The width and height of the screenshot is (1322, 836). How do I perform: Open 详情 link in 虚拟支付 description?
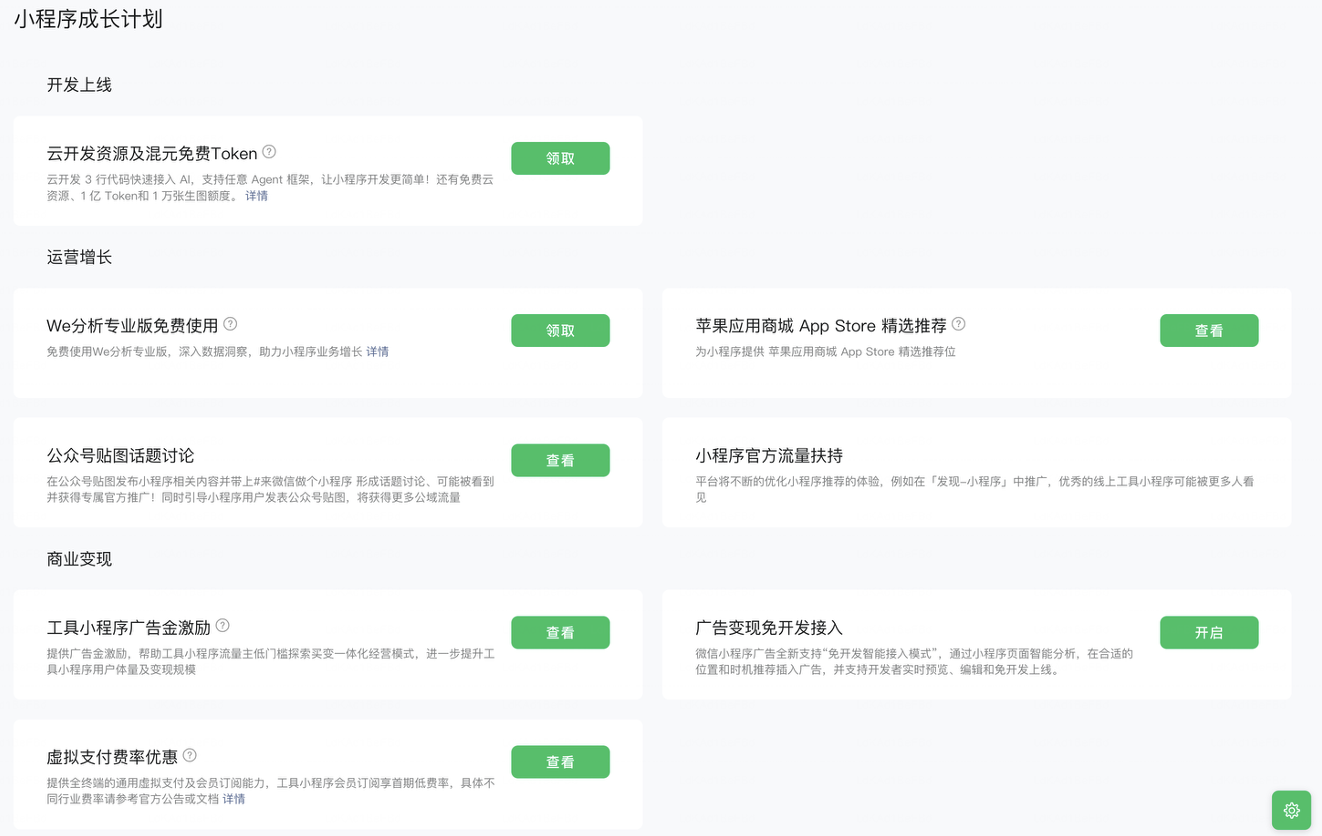234,799
